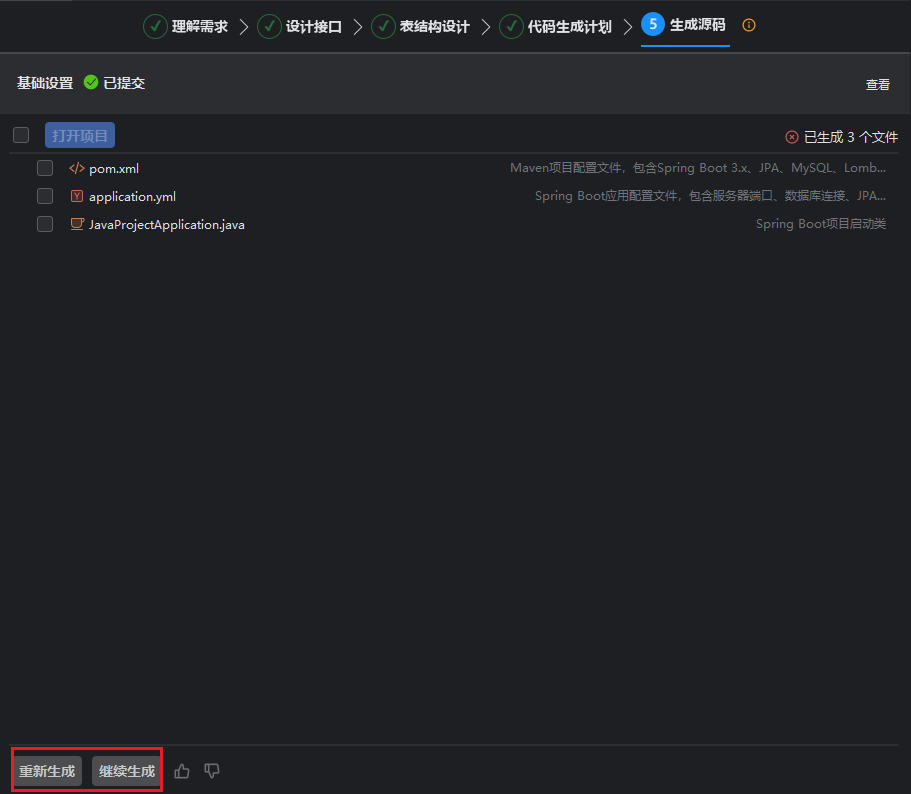Open the 表结构设计 step
Viewport: 911px width, 794px height.
coord(421,27)
